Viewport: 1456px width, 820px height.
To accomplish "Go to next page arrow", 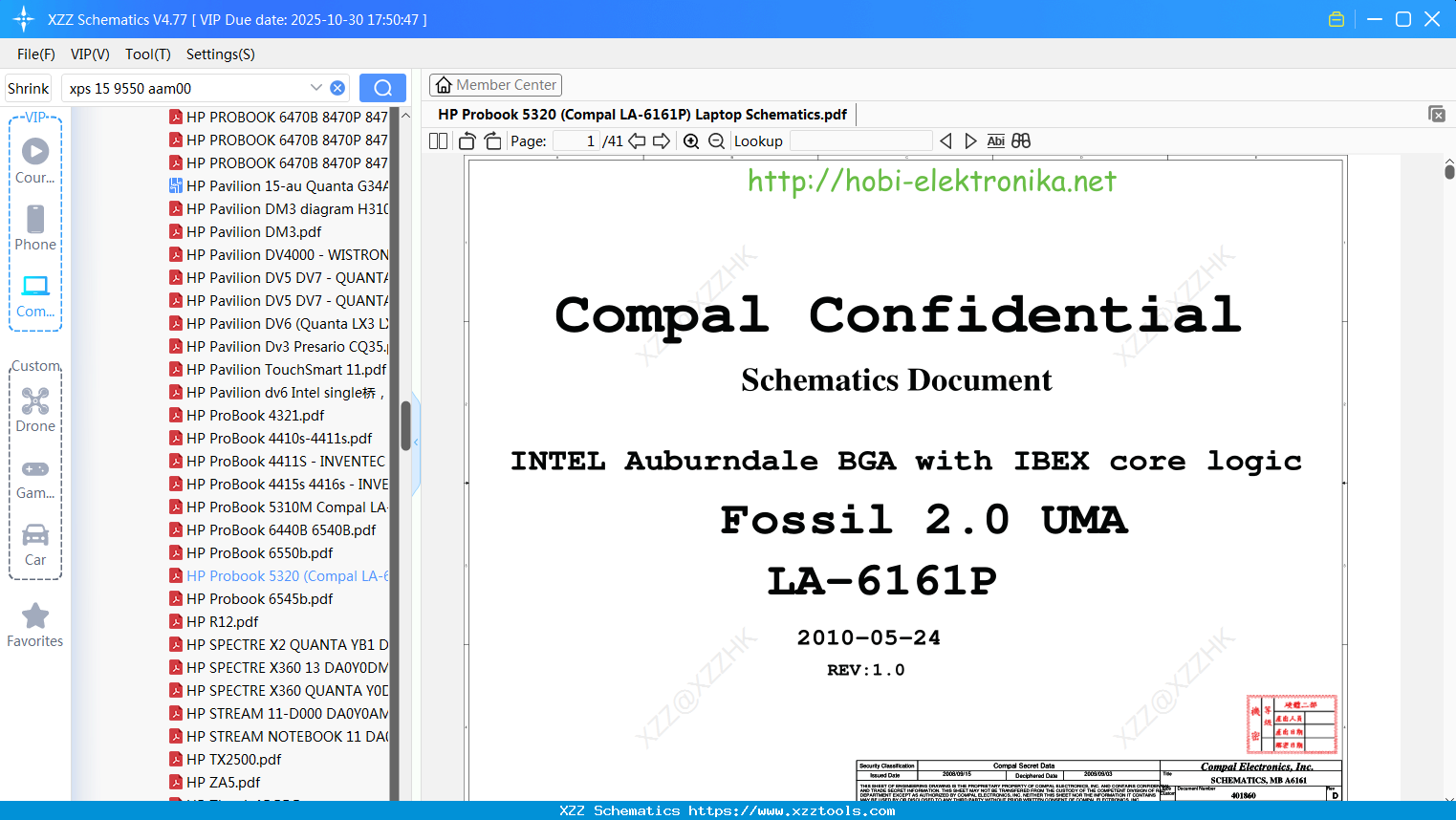I will (x=662, y=140).
